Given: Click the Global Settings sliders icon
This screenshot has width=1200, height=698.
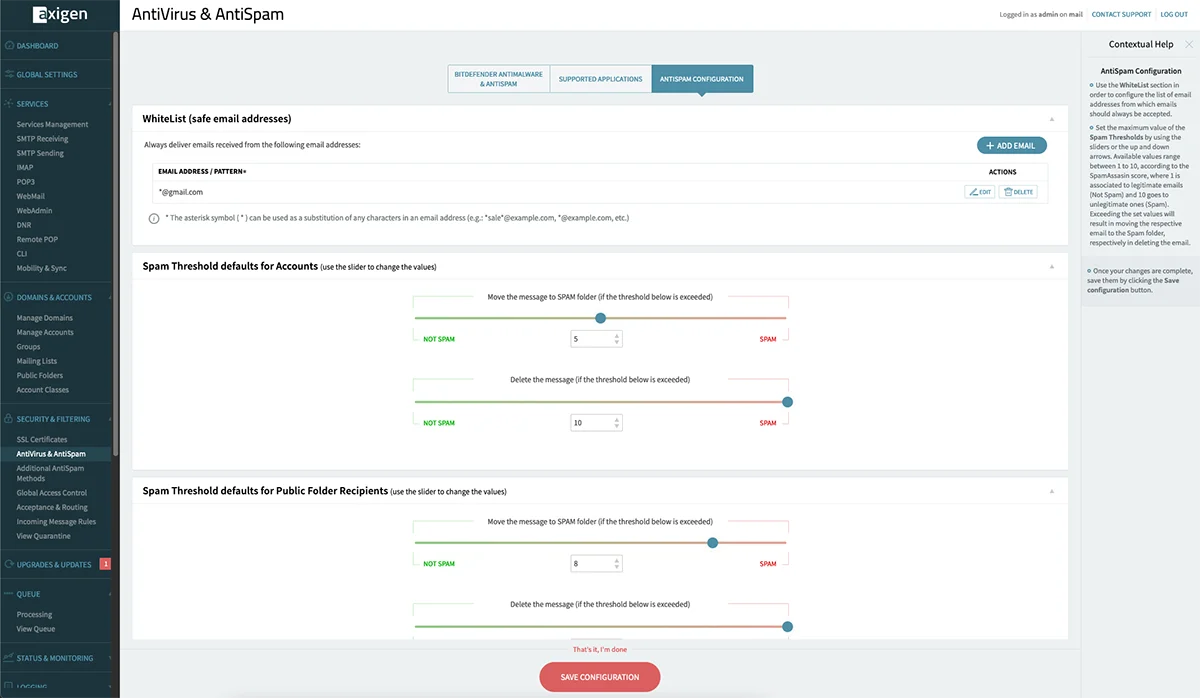Looking at the screenshot, I should pyautogui.click(x=9, y=75).
